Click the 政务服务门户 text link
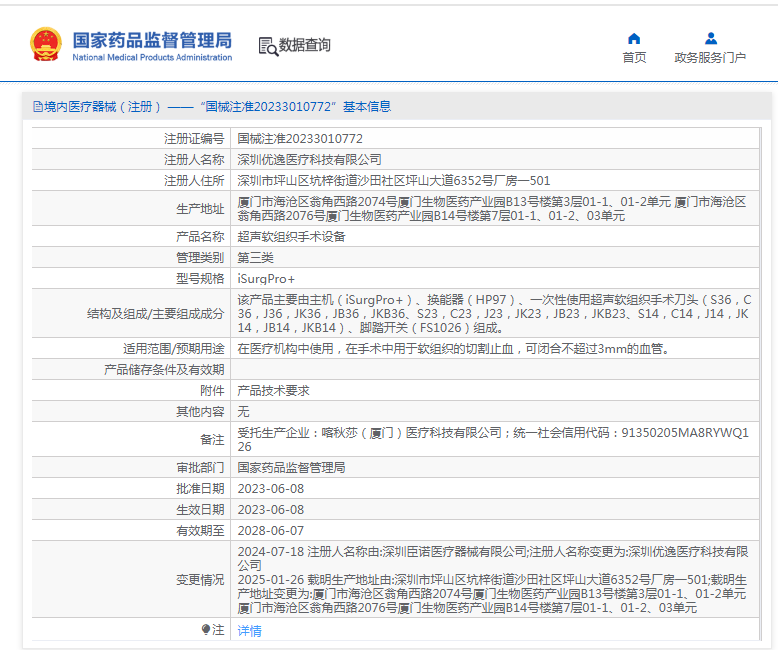This screenshot has width=778, height=650. (x=710, y=58)
